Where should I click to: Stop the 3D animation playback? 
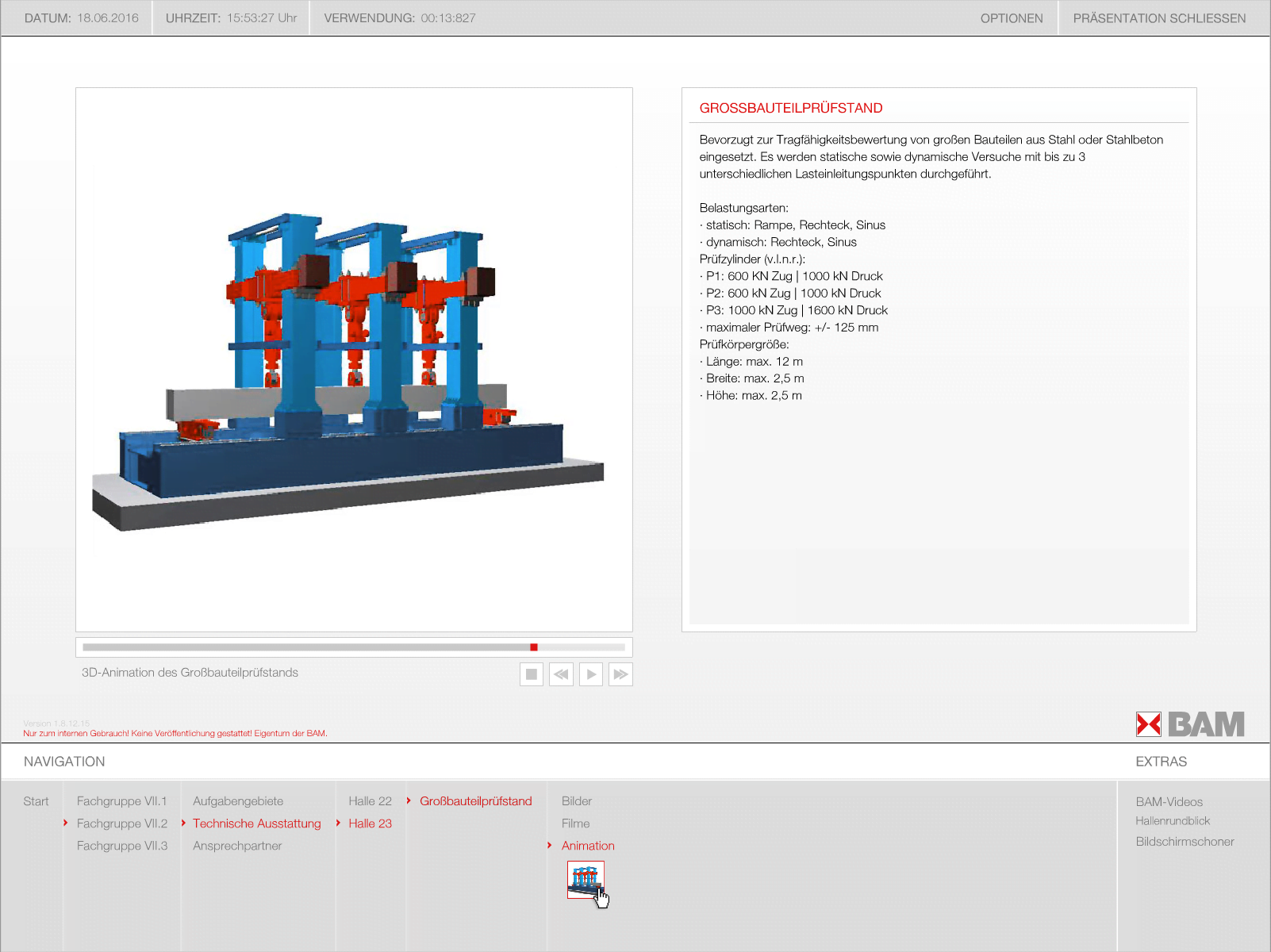tap(532, 674)
